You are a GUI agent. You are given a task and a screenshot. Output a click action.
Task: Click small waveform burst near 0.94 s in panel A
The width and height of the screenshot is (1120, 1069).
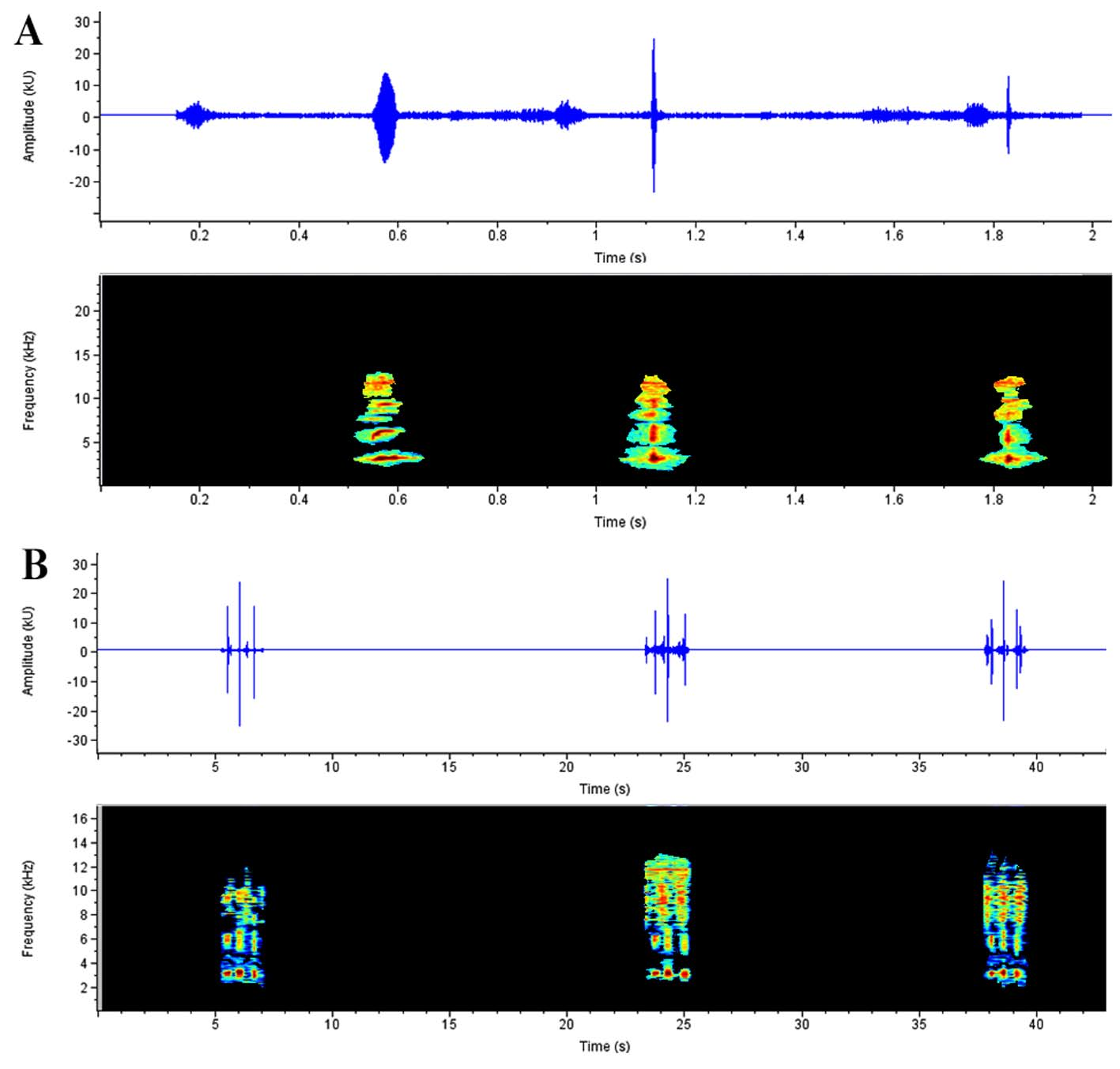(x=566, y=115)
